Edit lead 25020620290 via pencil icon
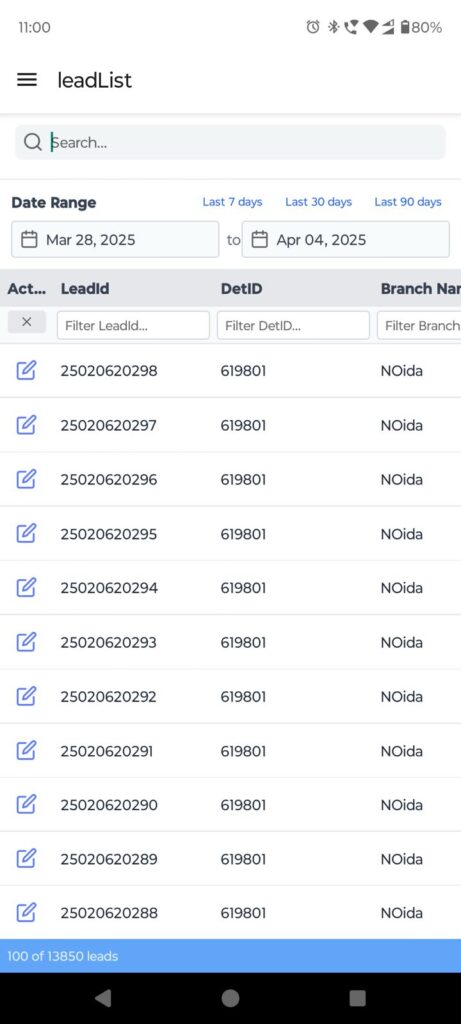Viewport: 461px width, 1024px height. 26,804
